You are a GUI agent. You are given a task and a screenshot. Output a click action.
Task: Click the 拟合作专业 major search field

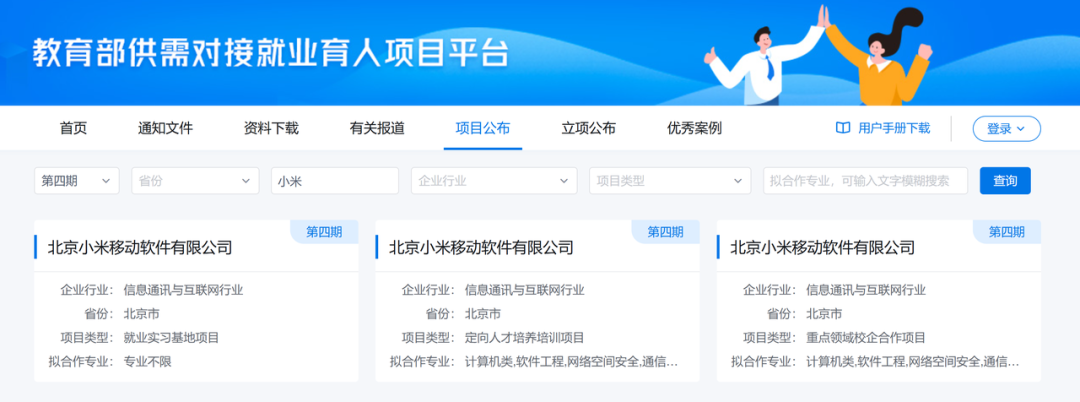point(864,181)
